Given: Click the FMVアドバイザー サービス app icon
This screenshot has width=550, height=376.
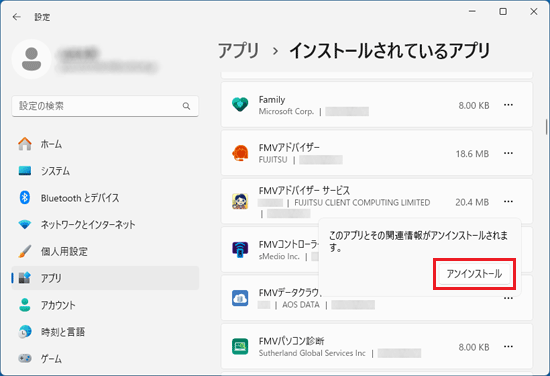Looking at the screenshot, I should tap(240, 201).
